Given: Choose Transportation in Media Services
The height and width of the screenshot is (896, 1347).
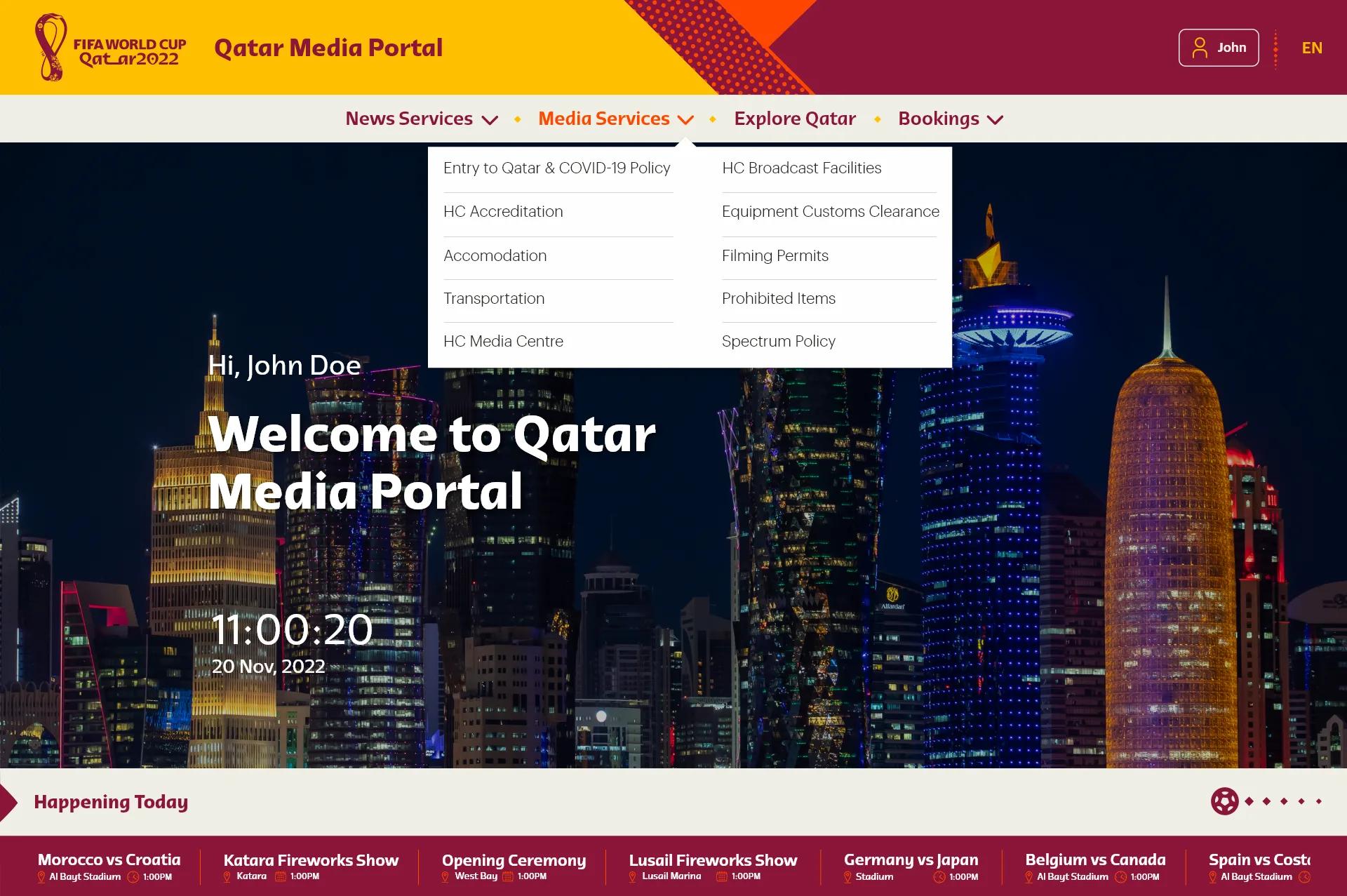Looking at the screenshot, I should pos(494,299).
